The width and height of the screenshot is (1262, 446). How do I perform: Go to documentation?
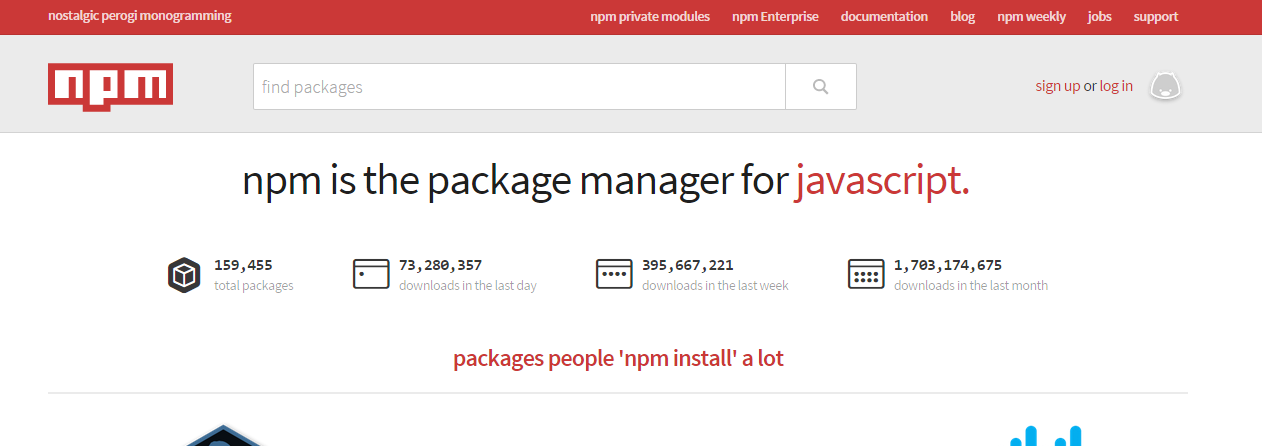(884, 17)
